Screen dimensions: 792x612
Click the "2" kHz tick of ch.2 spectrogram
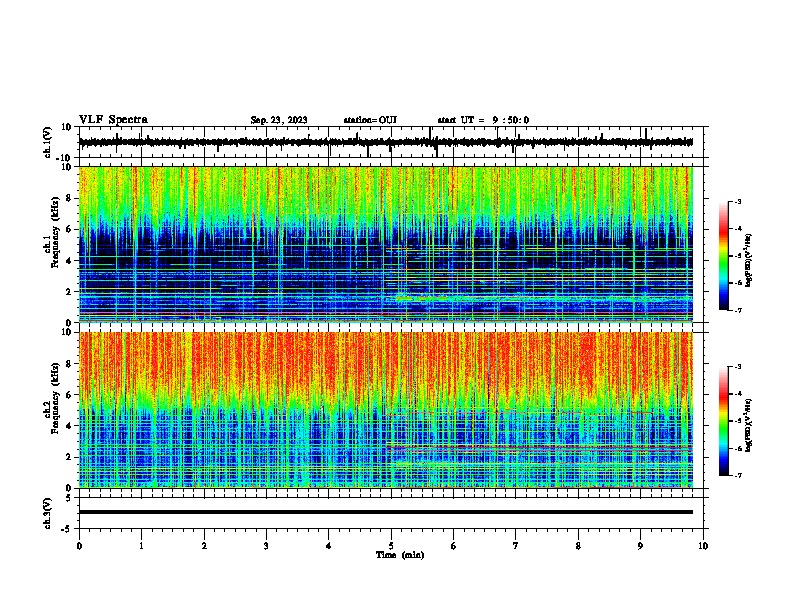[x=69, y=457]
